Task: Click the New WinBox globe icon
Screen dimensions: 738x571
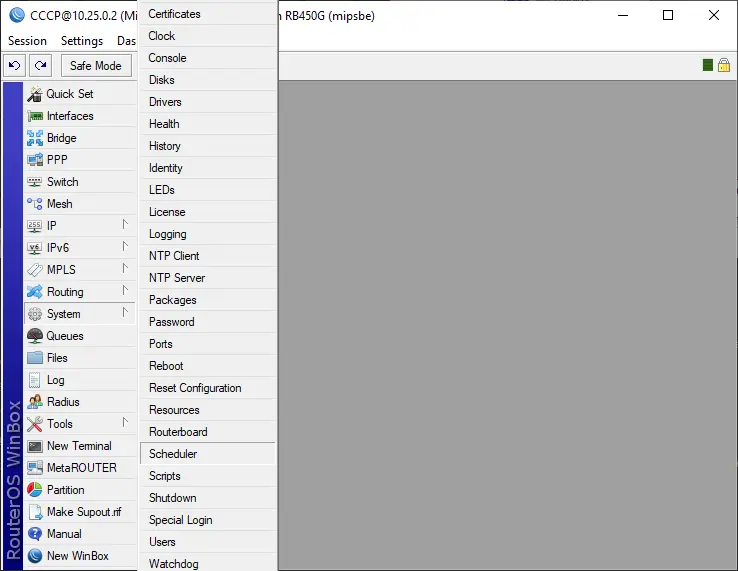Action: pos(35,556)
